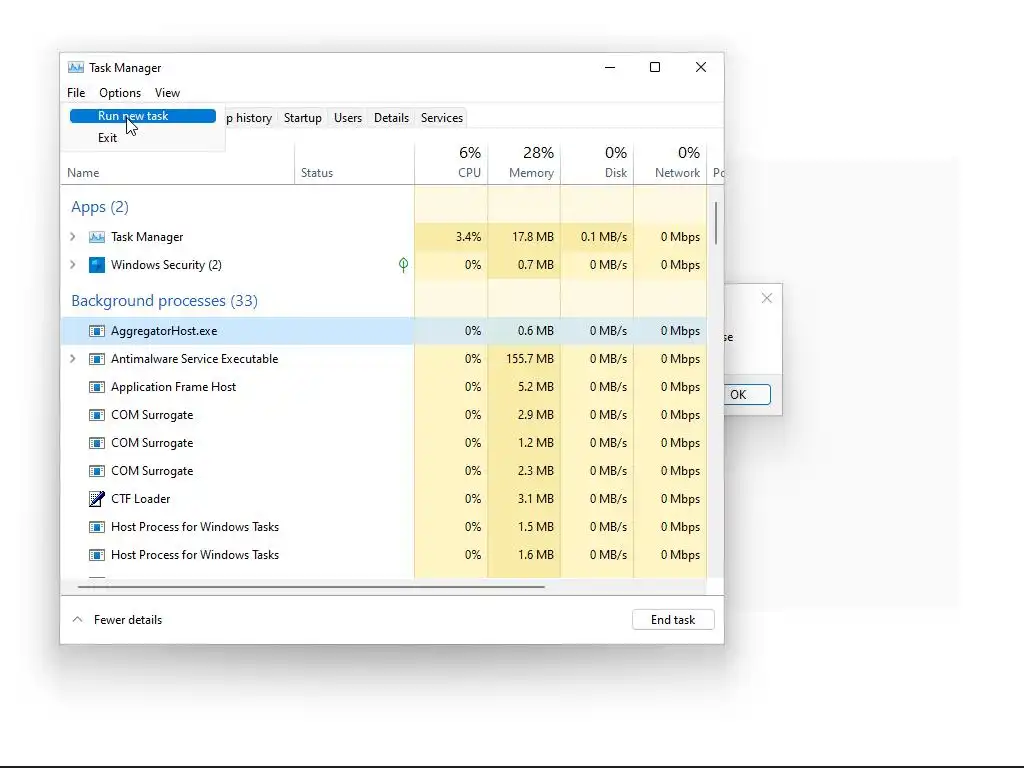Viewport: 1024px width, 768px height.
Task: Expand the Windows Security (2) group
Action: [x=73, y=264]
